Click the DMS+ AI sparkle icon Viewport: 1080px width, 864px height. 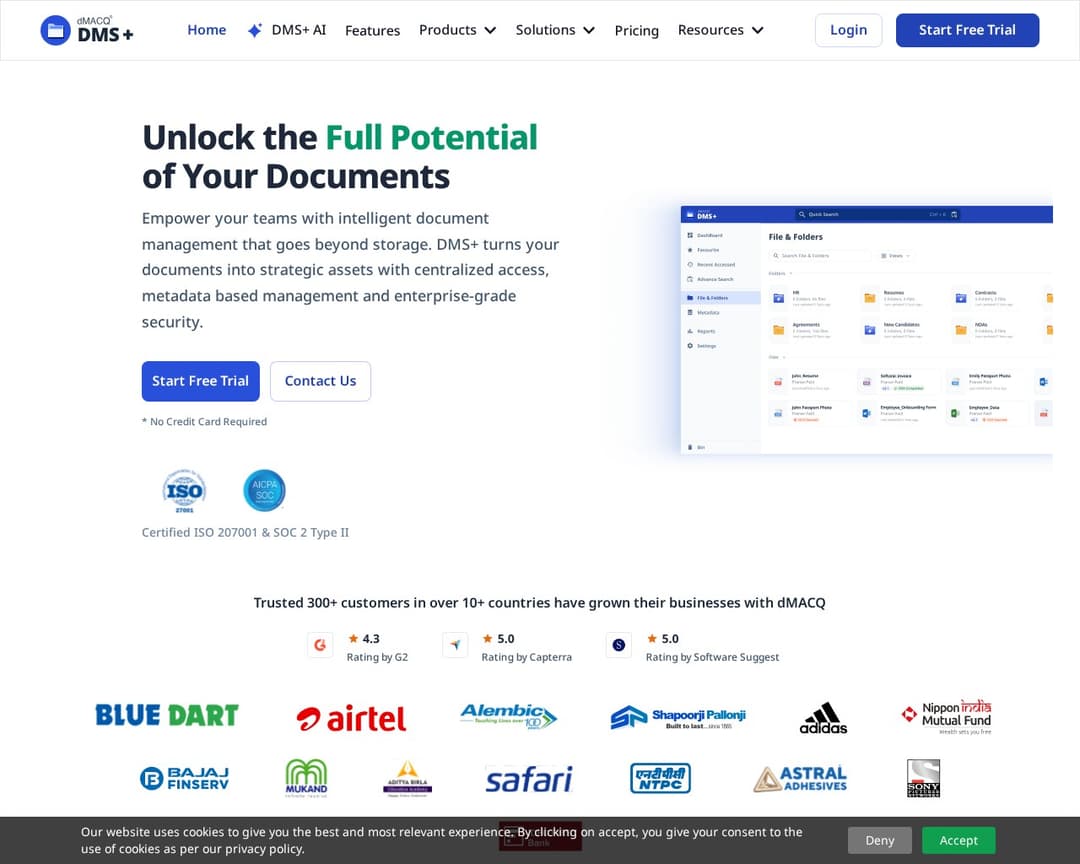255,30
